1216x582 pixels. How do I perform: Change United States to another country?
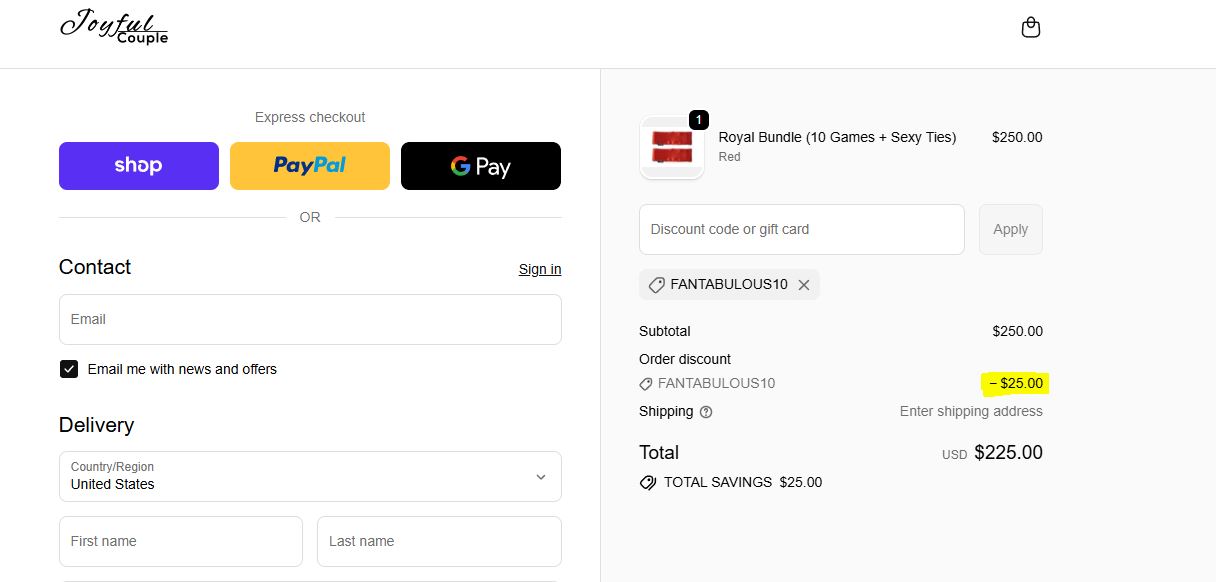tap(310, 476)
